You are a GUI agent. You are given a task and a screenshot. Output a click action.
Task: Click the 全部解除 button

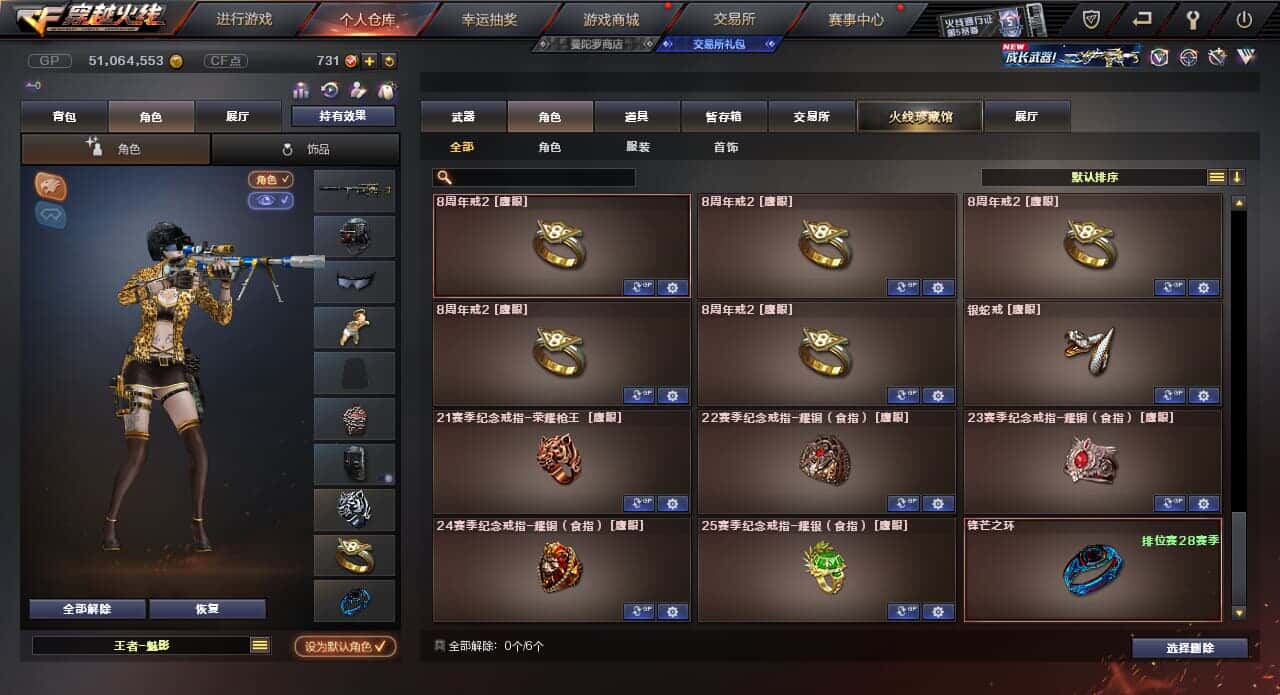coord(87,608)
